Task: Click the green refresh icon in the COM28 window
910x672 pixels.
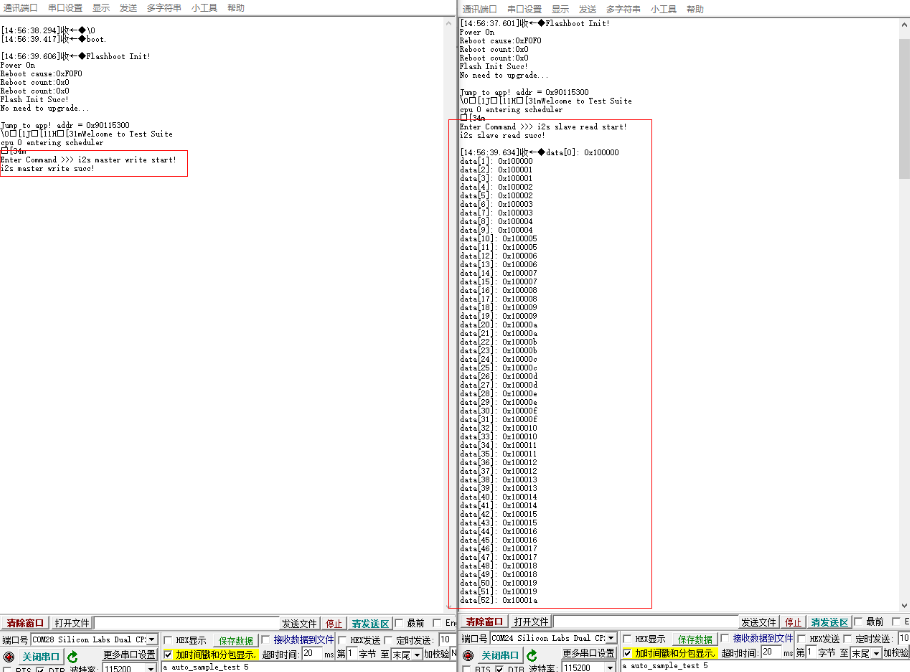Action: point(72,656)
